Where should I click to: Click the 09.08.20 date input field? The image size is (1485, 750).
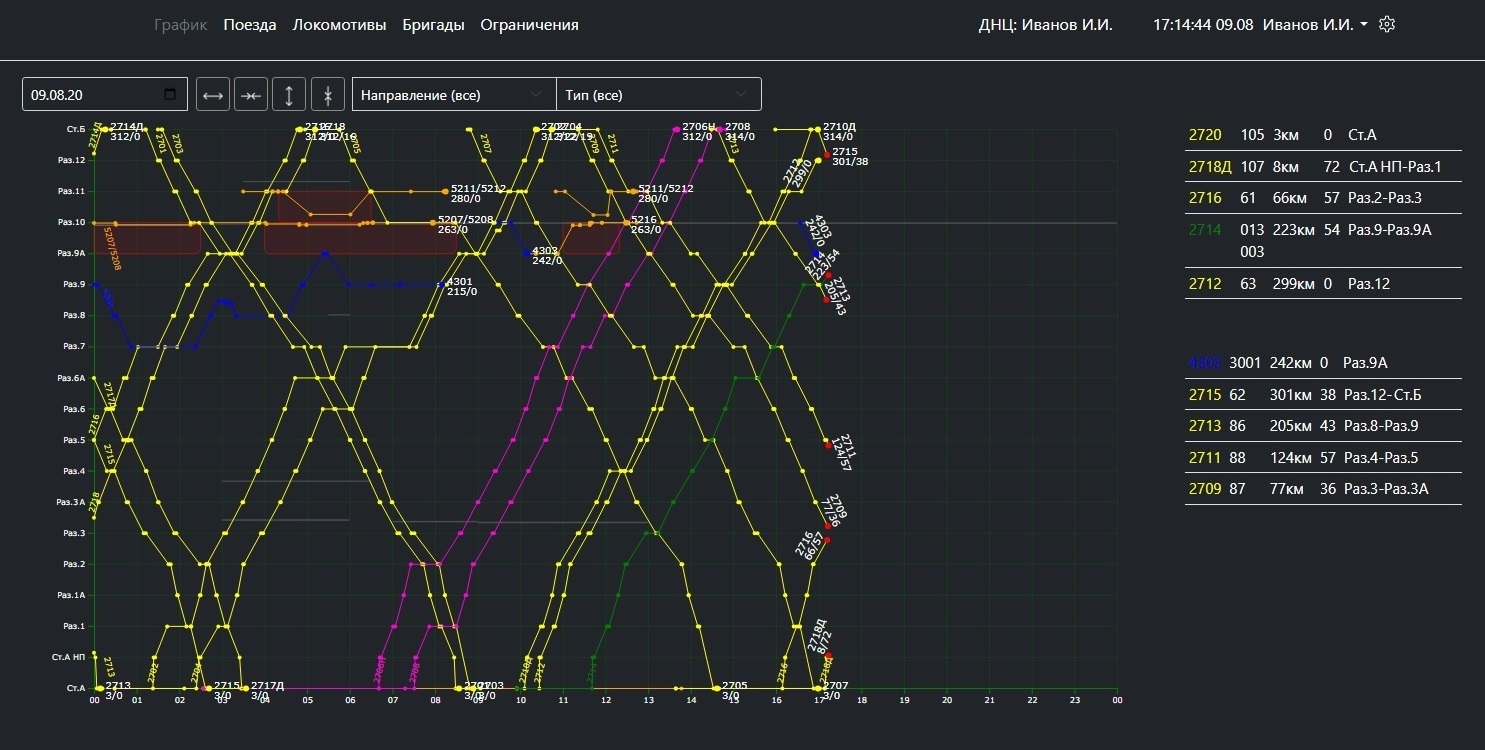tap(104, 95)
